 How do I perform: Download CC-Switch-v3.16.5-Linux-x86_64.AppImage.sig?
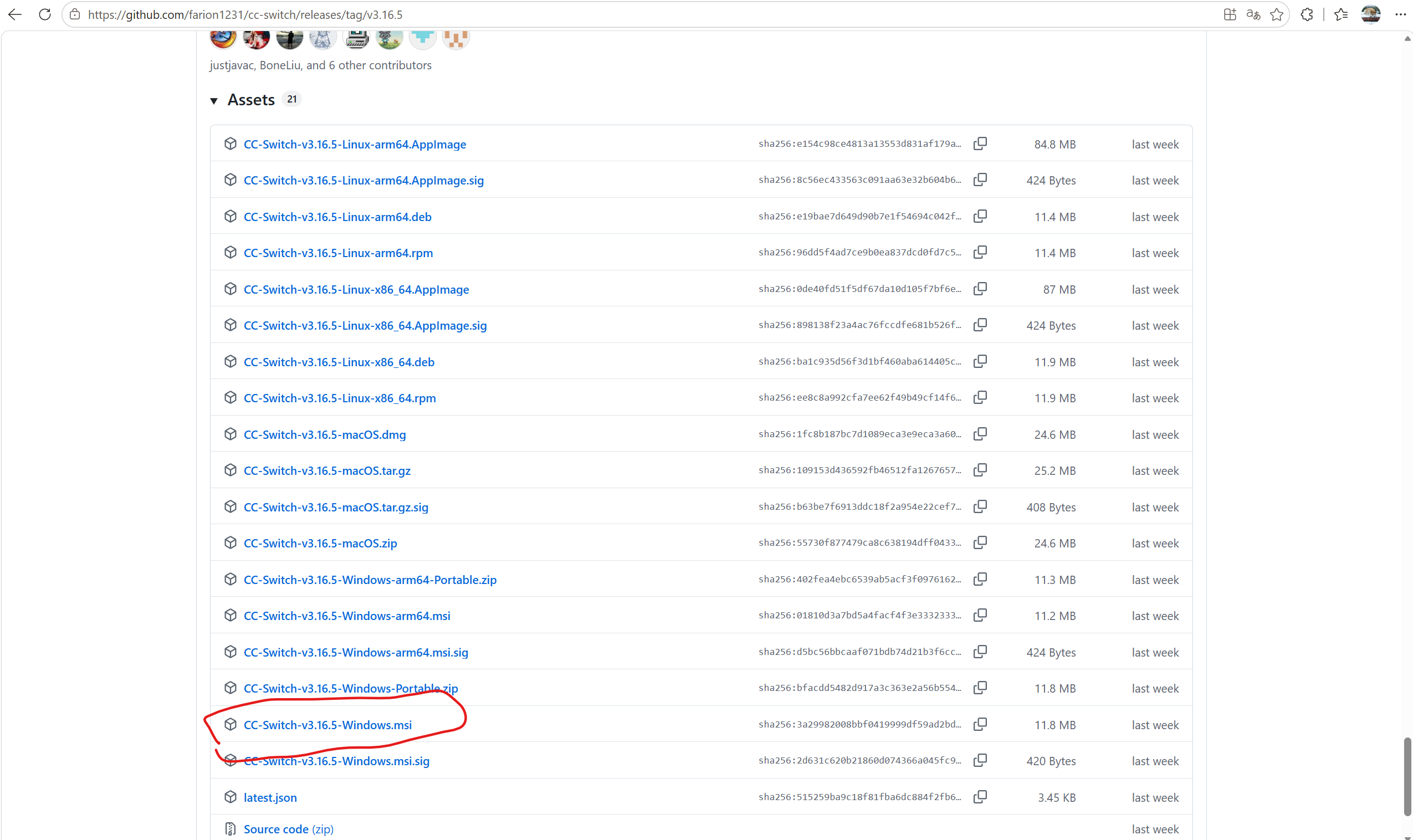pos(365,325)
